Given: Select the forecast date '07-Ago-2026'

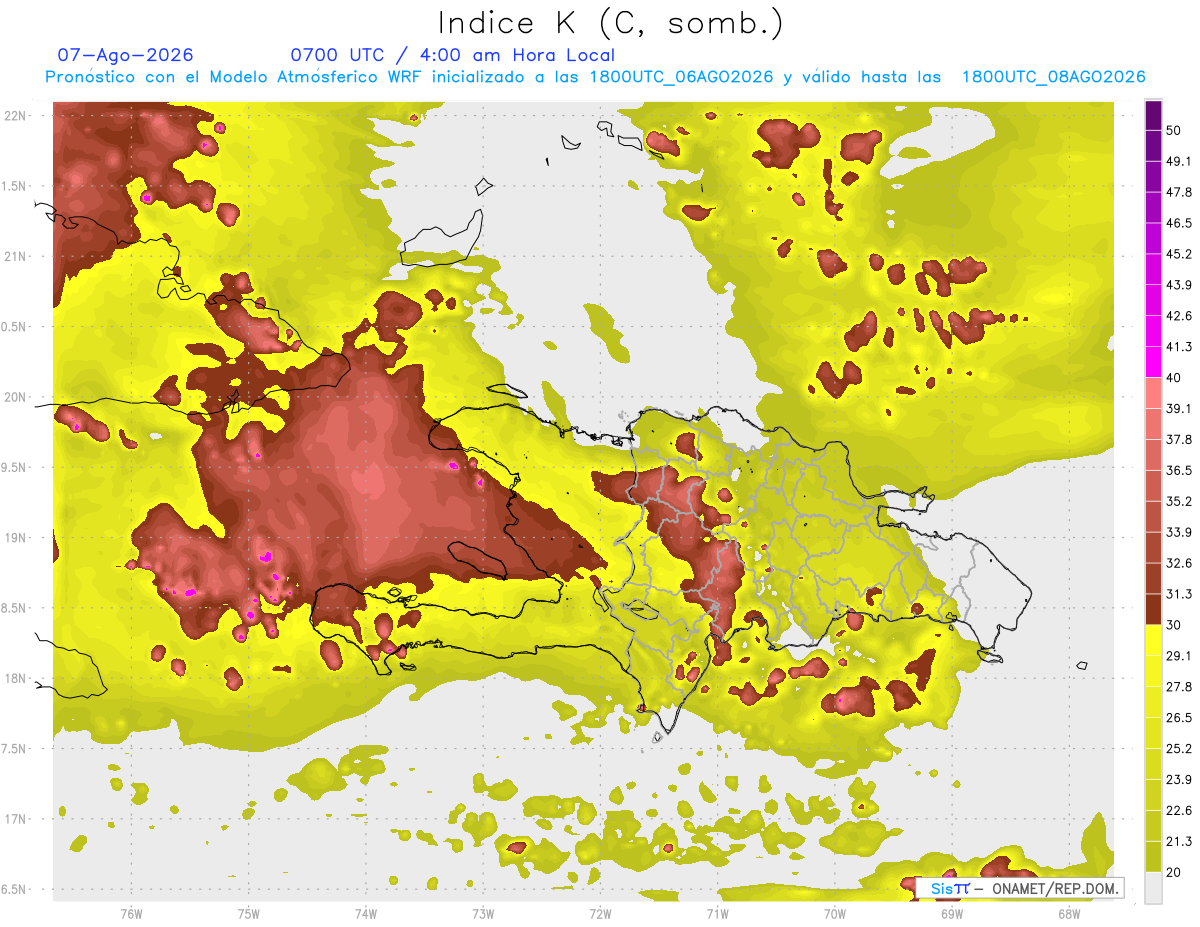Looking at the screenshot, I should (126, 55).
